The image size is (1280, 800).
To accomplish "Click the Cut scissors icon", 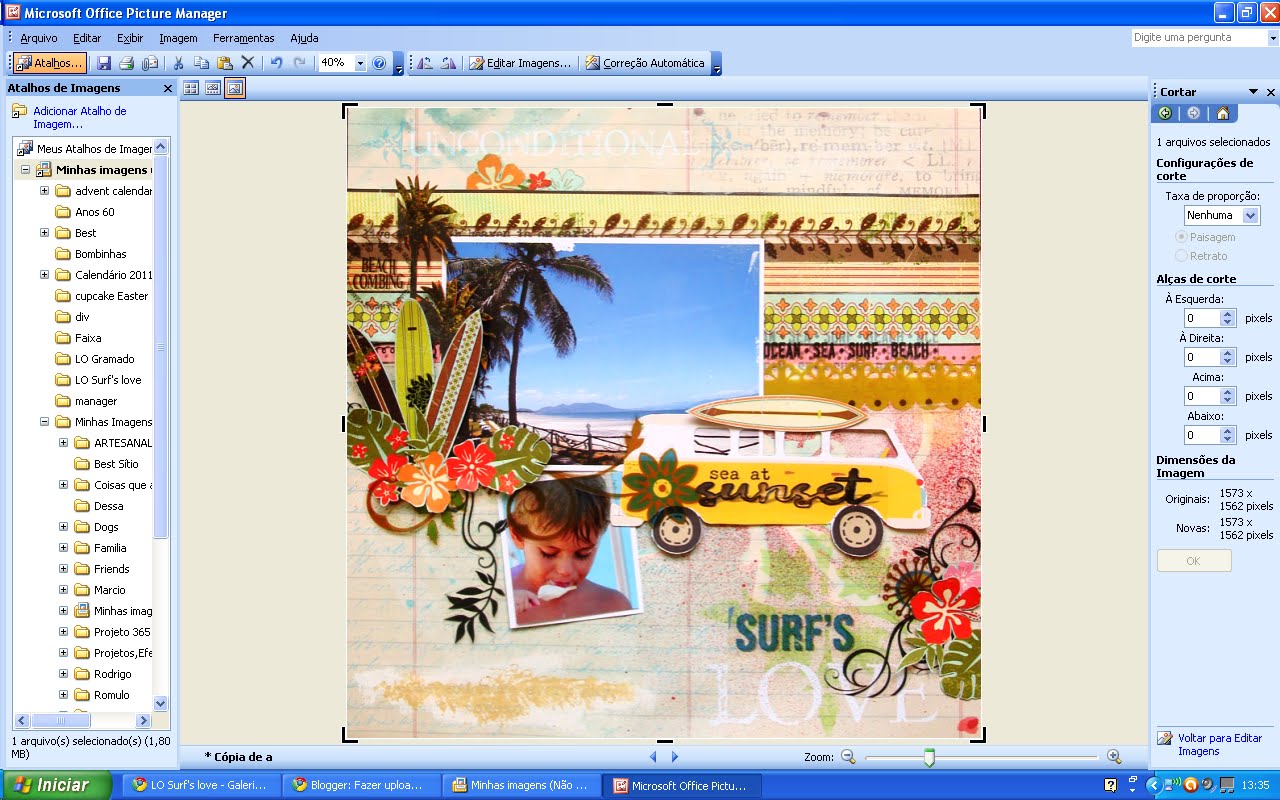I will [179, 63].
